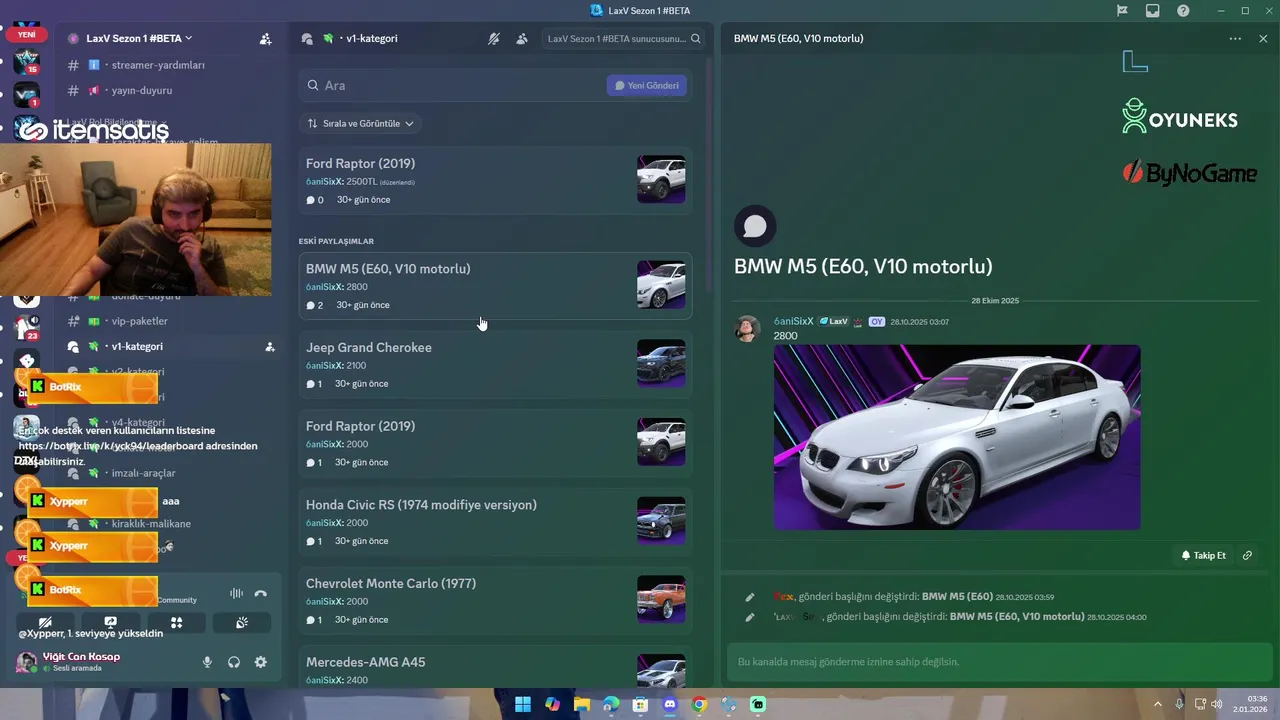The height and width of the screenshot is (720, 1280).
Task: Open yayın-duyuru channel
Action: point(142,90)
